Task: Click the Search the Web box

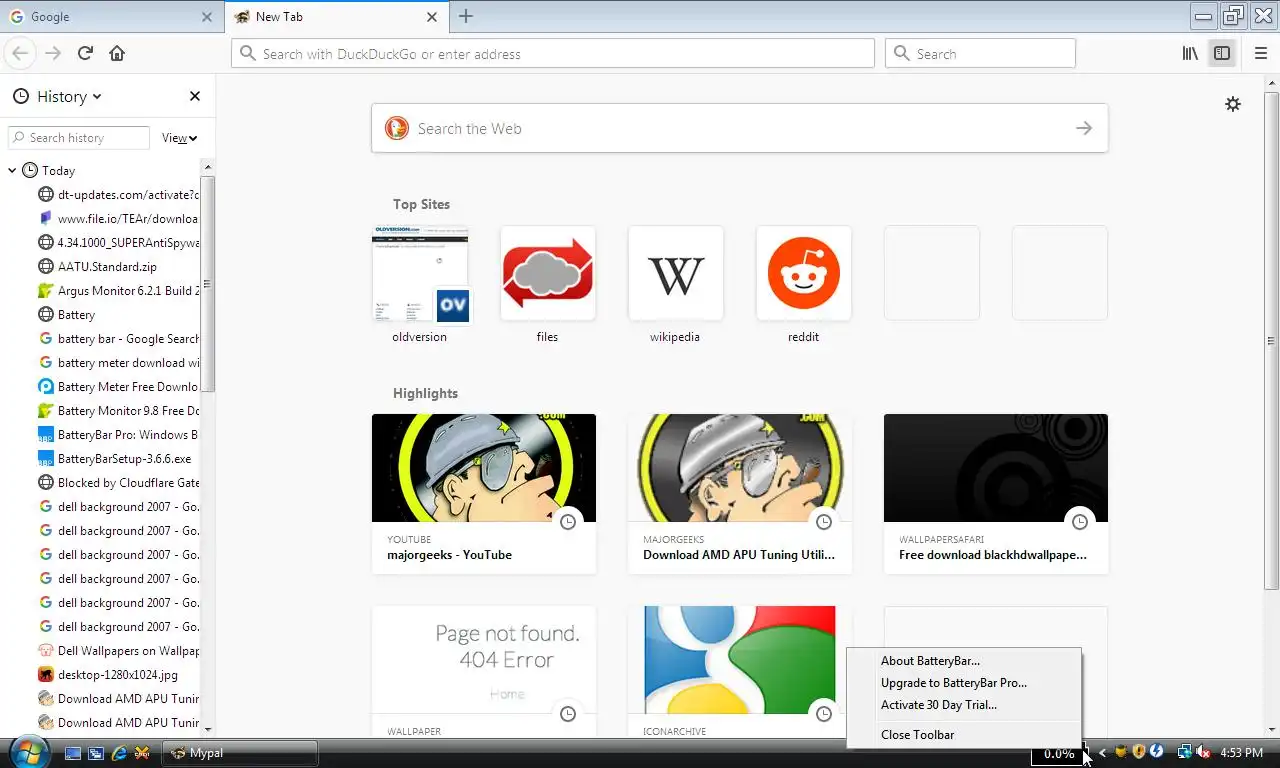Action: tap(739, 128)
